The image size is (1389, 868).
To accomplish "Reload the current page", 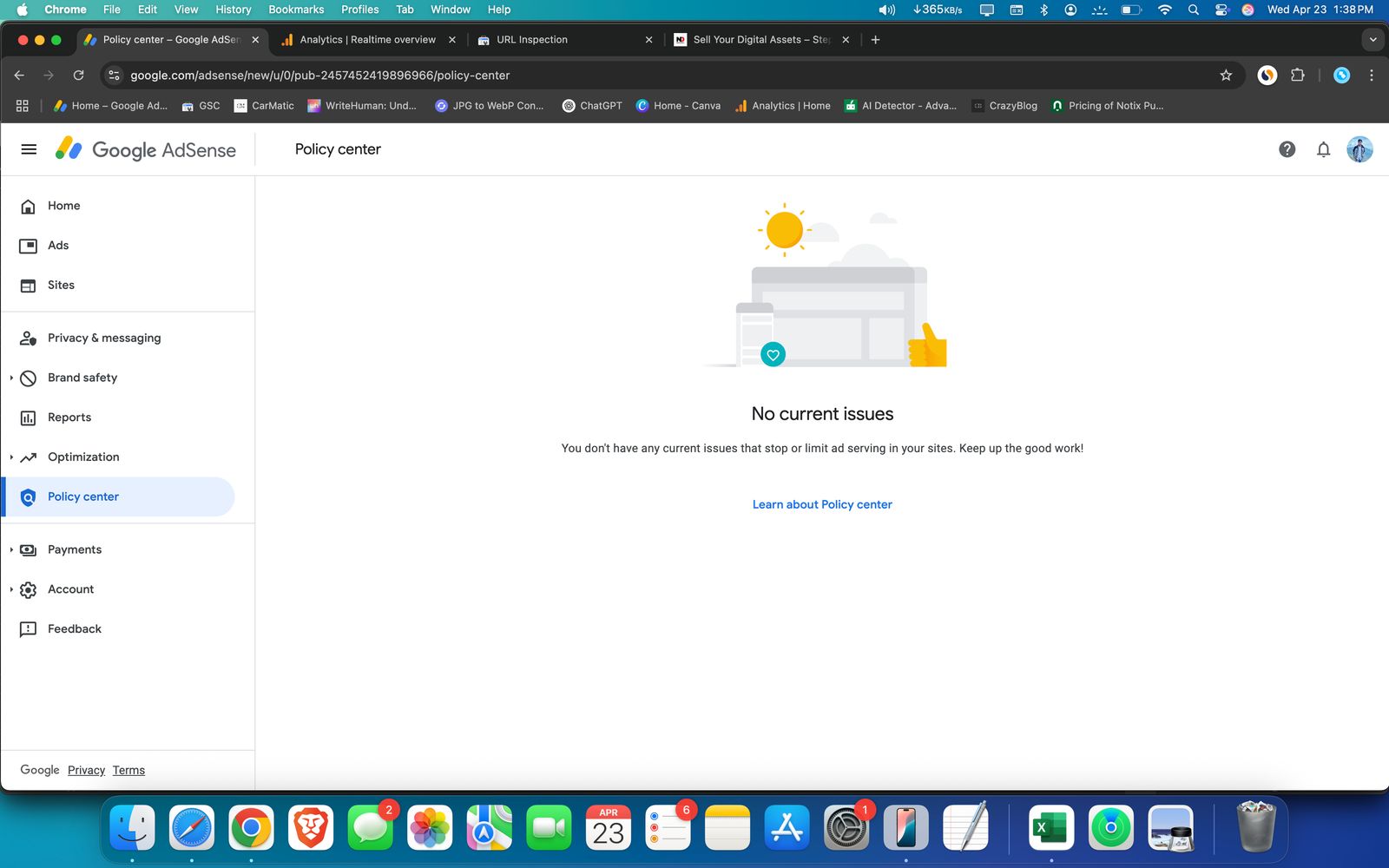I will 78,76.
